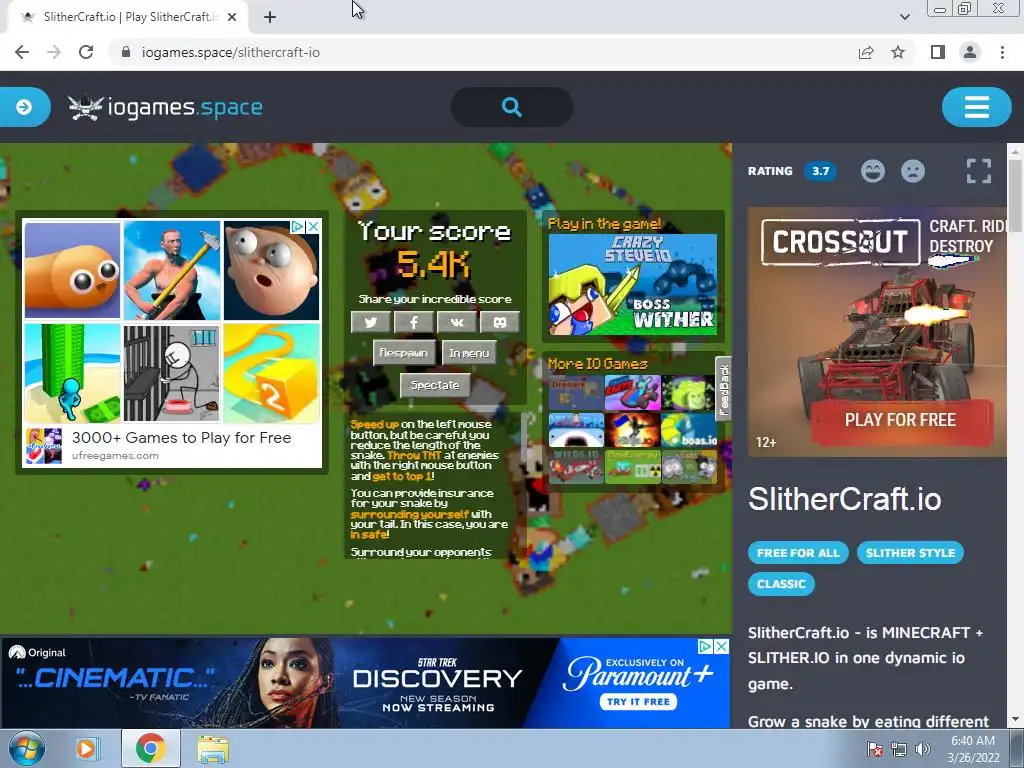
Task: Click the Respawn button
Action: (404, 353)
